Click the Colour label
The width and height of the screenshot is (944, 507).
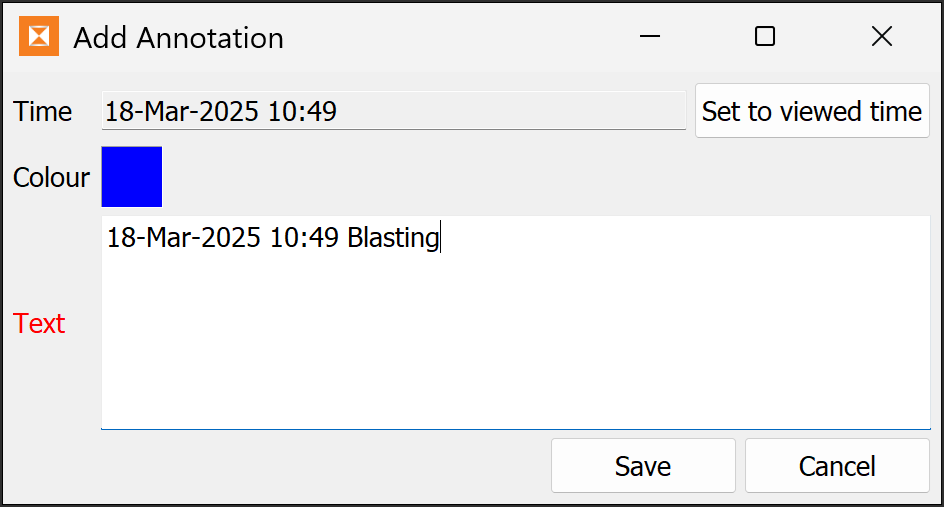click(51, 178)
